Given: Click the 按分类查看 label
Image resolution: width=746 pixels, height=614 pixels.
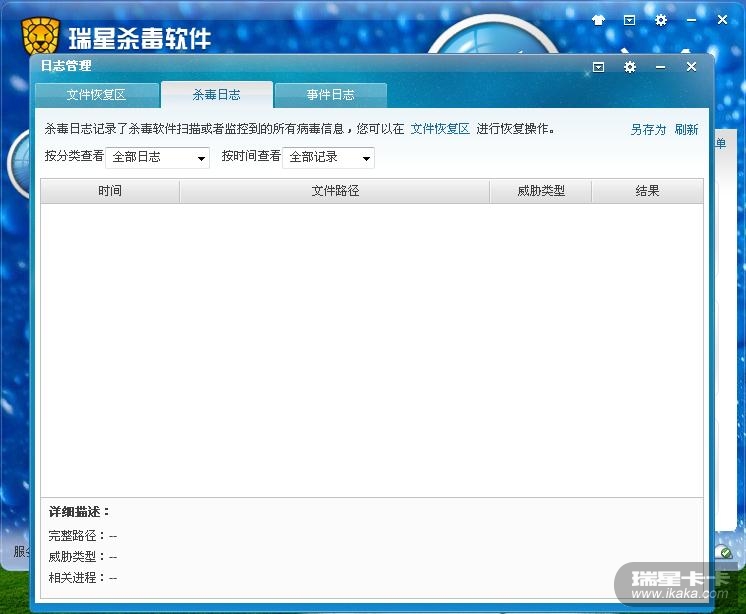Looking at the screenshot, I should [74, 156].
